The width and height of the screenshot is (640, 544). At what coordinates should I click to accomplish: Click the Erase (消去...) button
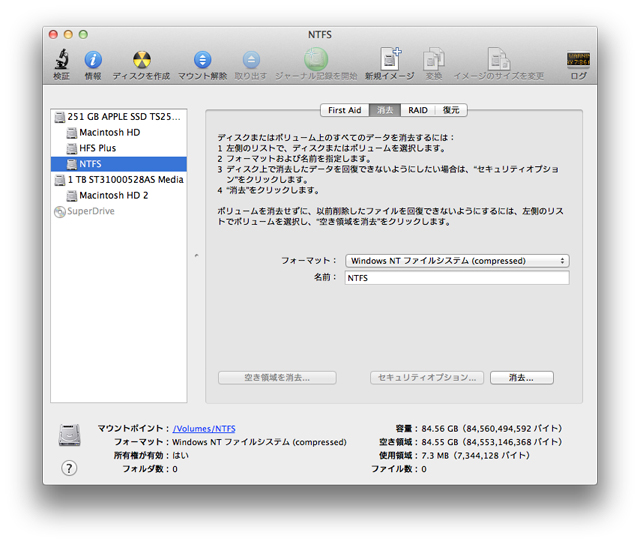click(x=522, y=378)
